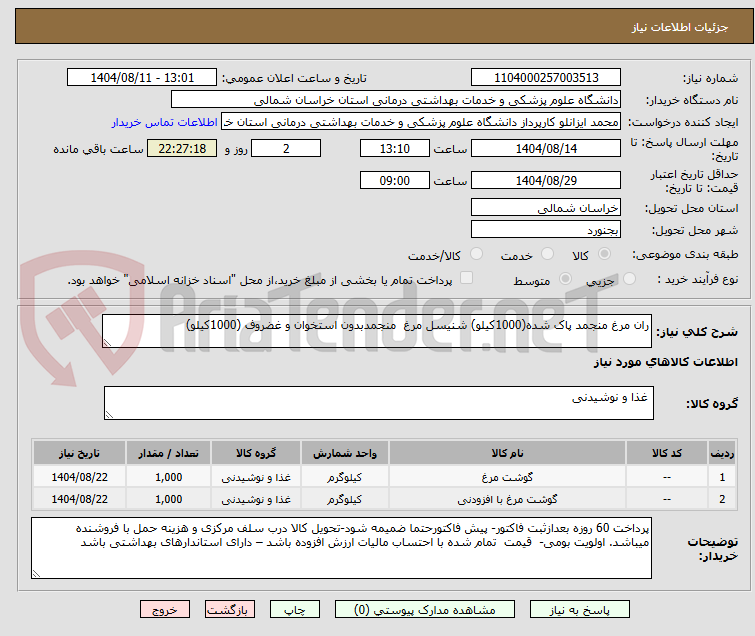Select the کالا/خدمت radio button
The height and width of the screenshot is (636, 755).
(476, 254)
